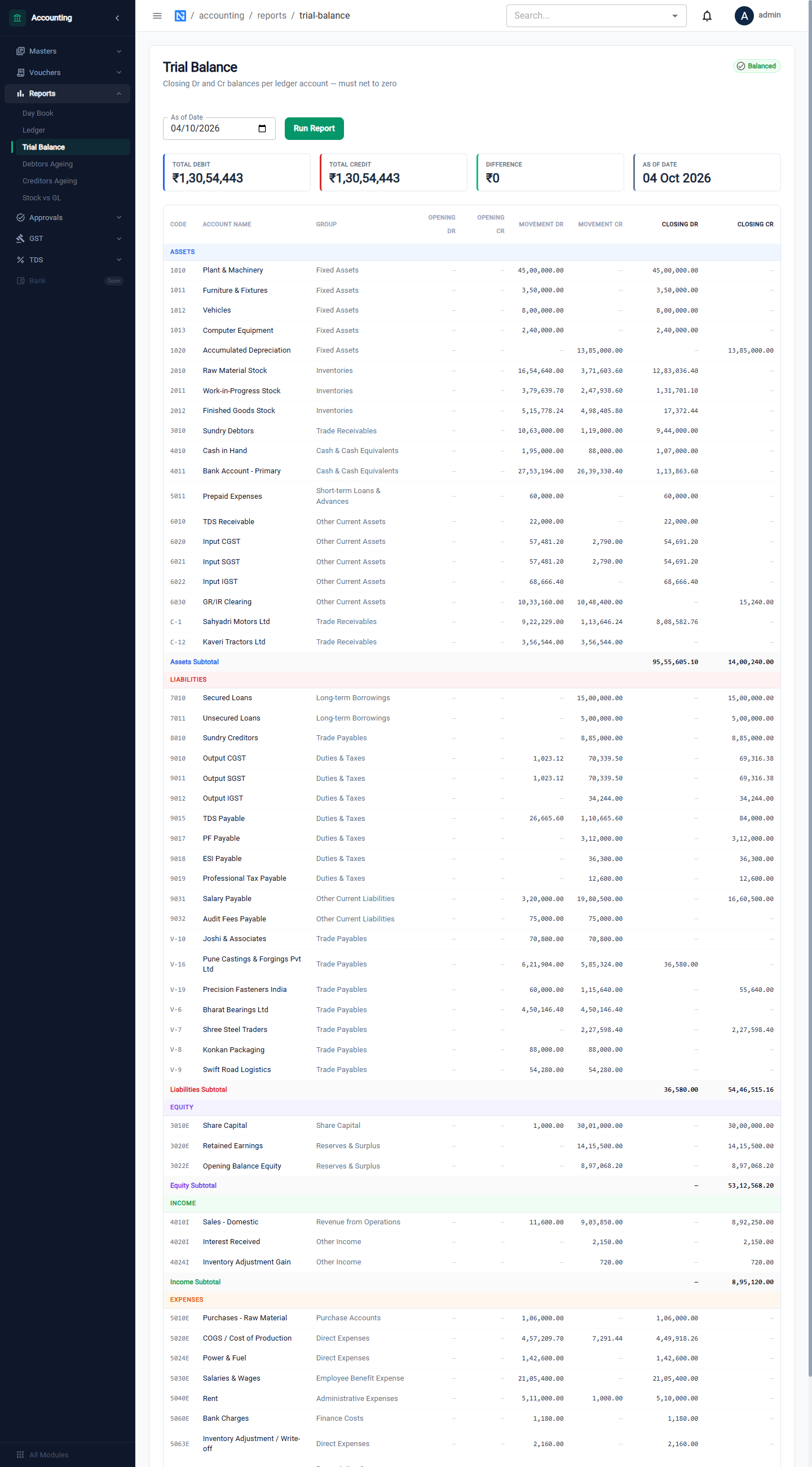This screenshot has width=812, height=1467.
Task: Click the Assets Subtotal row
Action: (x=471, y=662)
